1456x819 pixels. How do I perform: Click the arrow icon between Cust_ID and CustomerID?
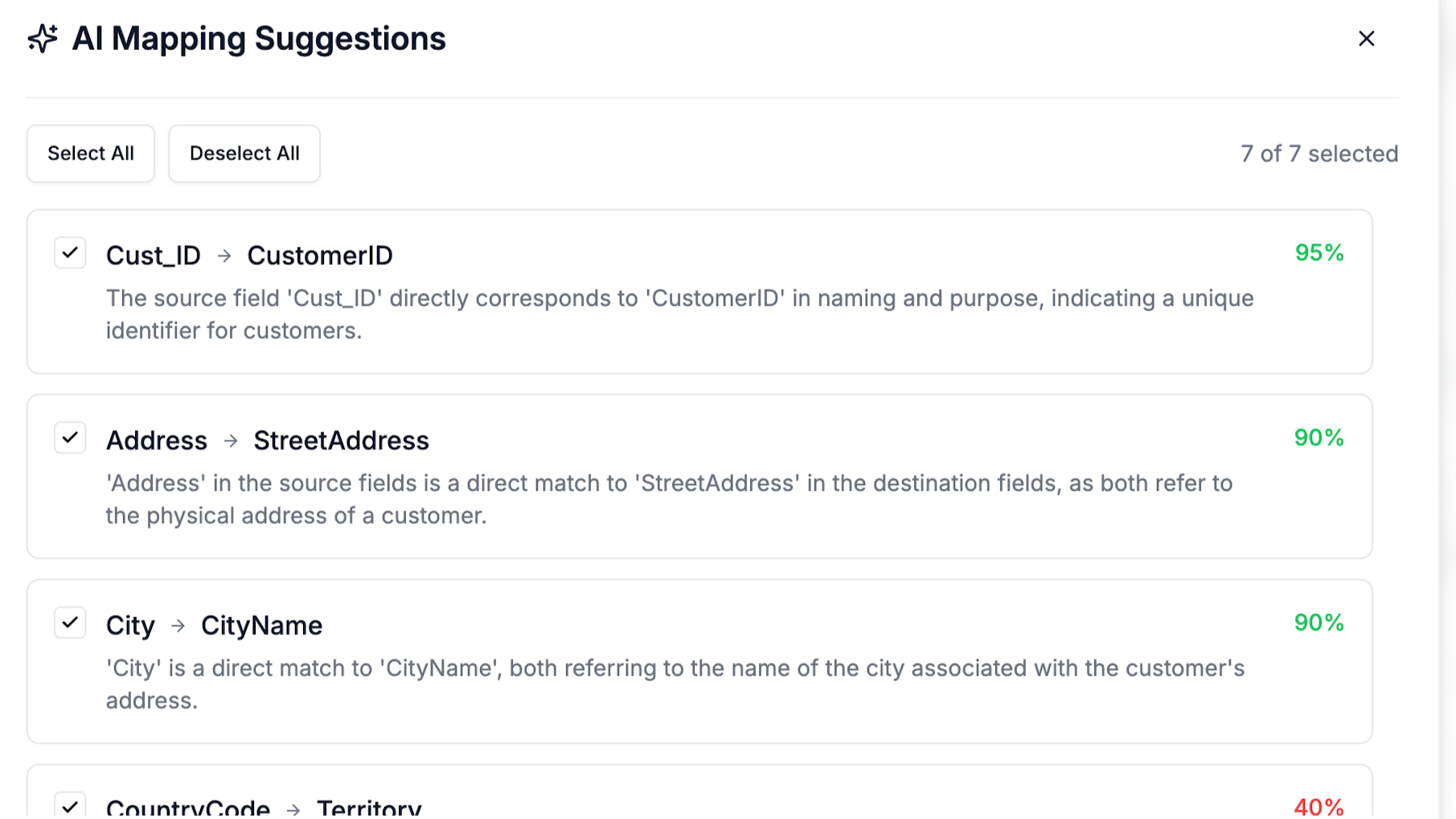pyautogui.click(x=224, y=256)
